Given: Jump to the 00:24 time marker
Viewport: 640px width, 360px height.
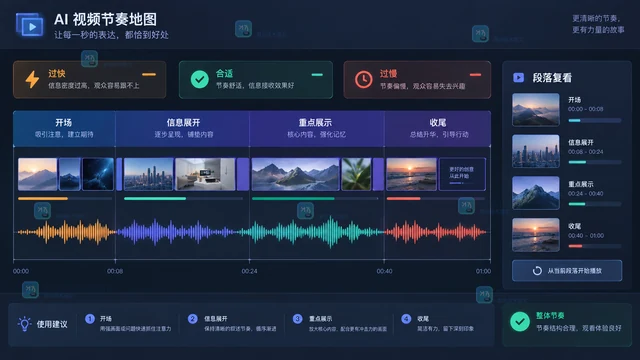Looking at the screenshot, I should [249, 271].
